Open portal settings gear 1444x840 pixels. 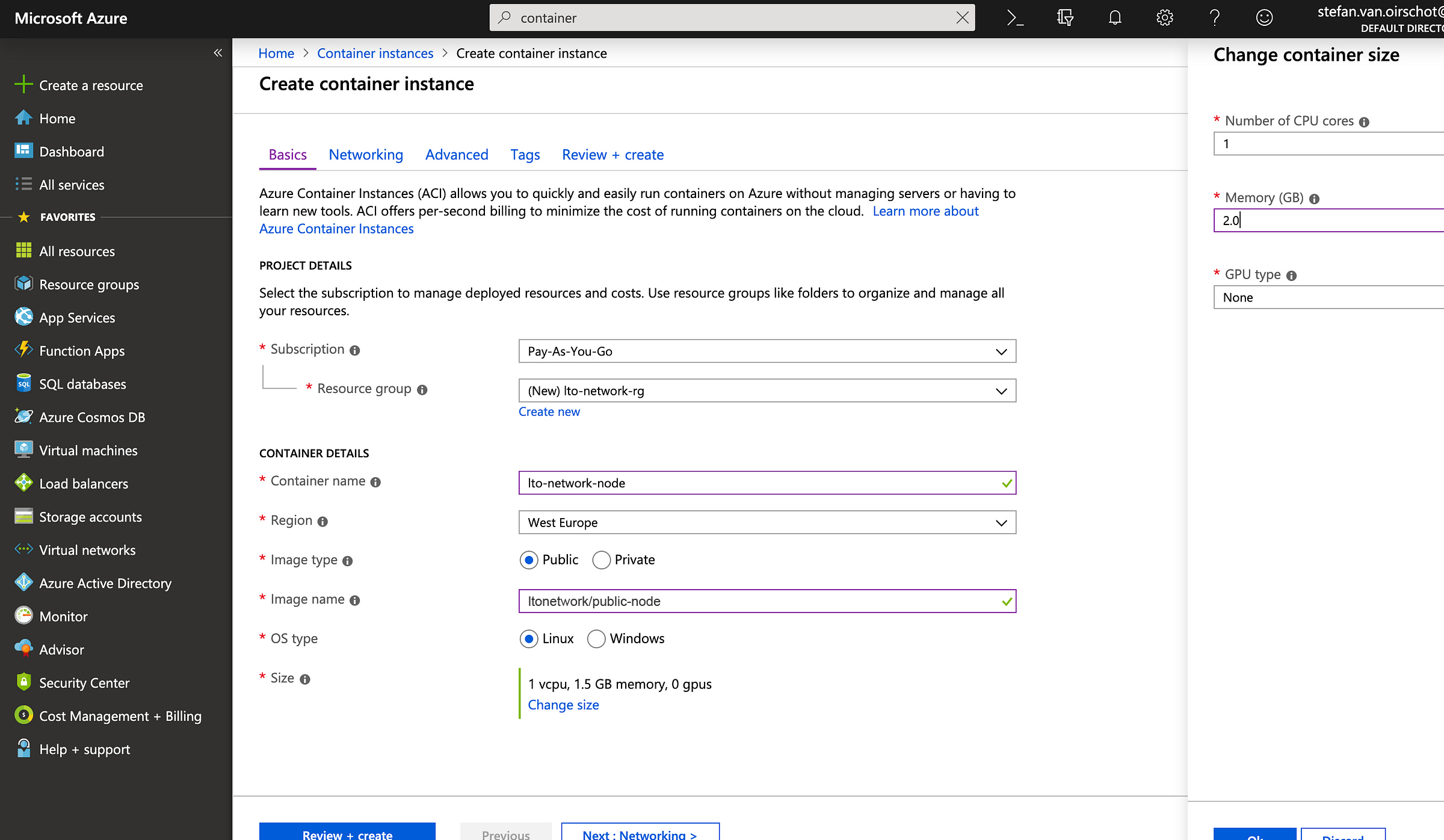(x=1165, y=18)
